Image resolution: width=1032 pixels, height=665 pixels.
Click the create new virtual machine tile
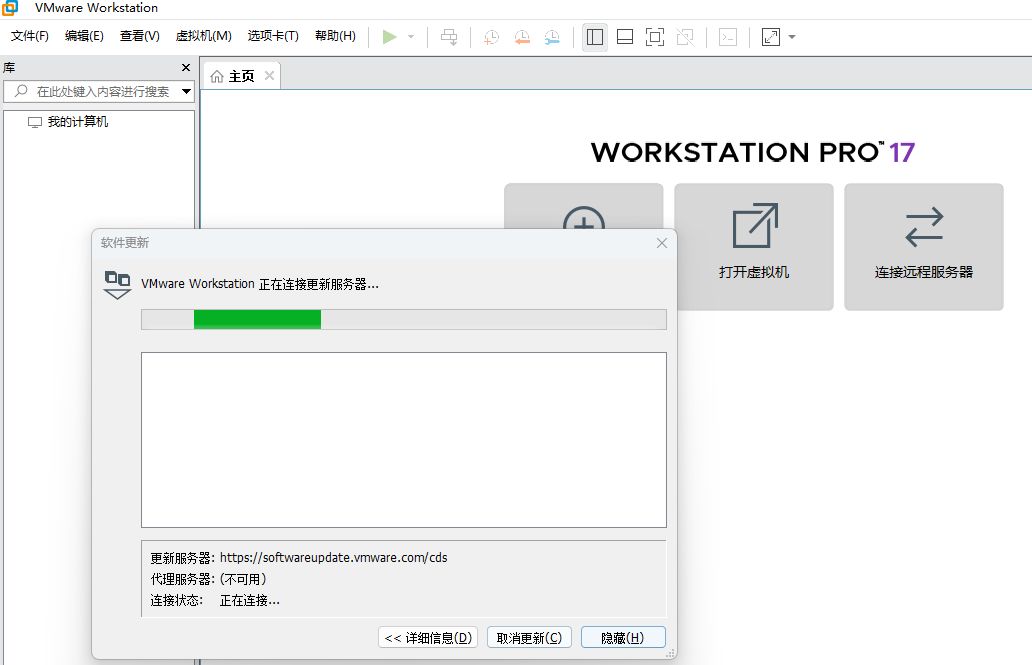click(x=584, y=206)
